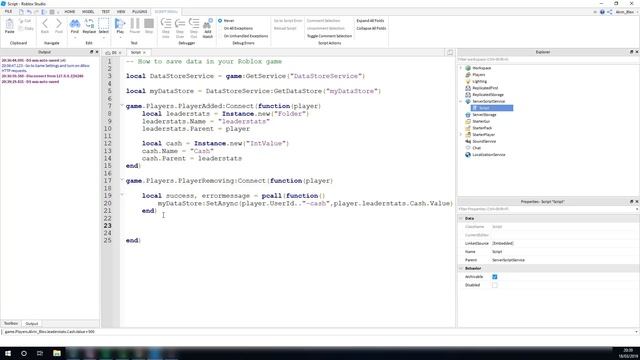Screen dimensions: 640x360
Task: Collapse code fold at line 7
Action: coord(122,106)
